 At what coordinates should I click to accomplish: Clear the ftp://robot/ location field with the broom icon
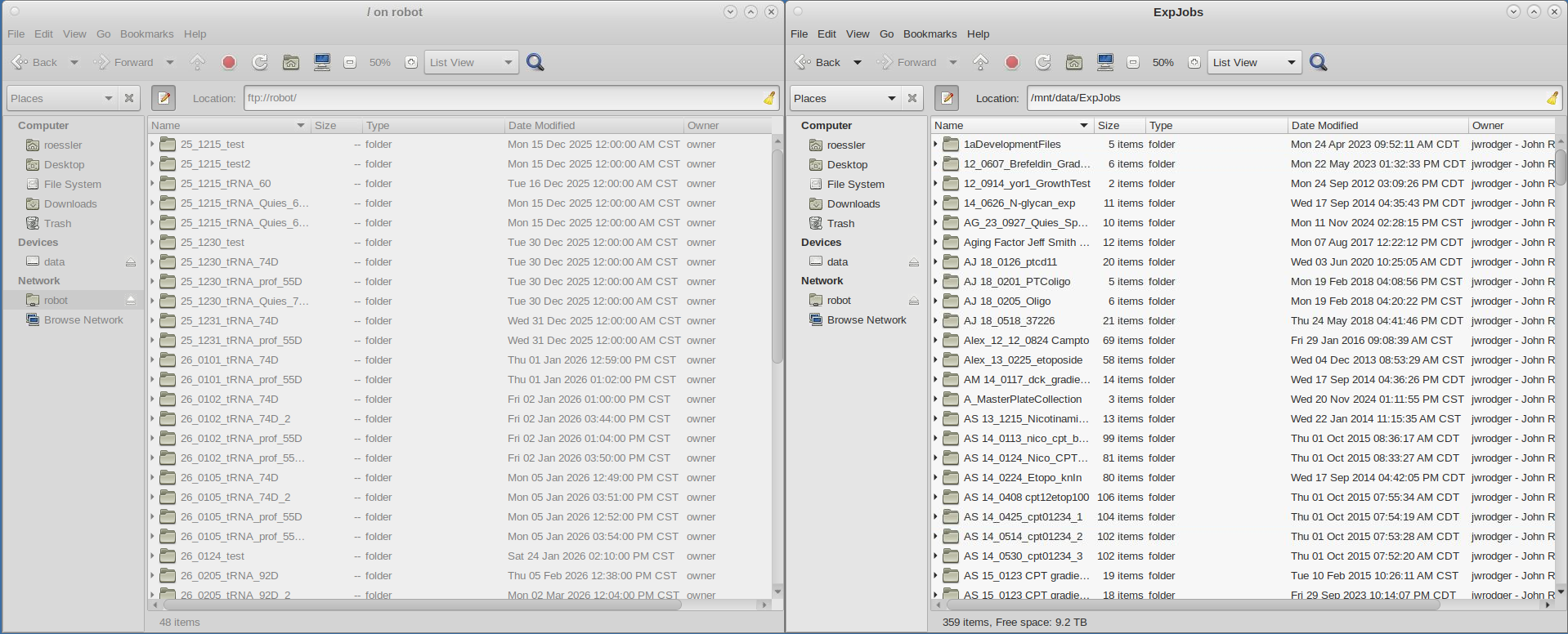click(x=769, y=98)
